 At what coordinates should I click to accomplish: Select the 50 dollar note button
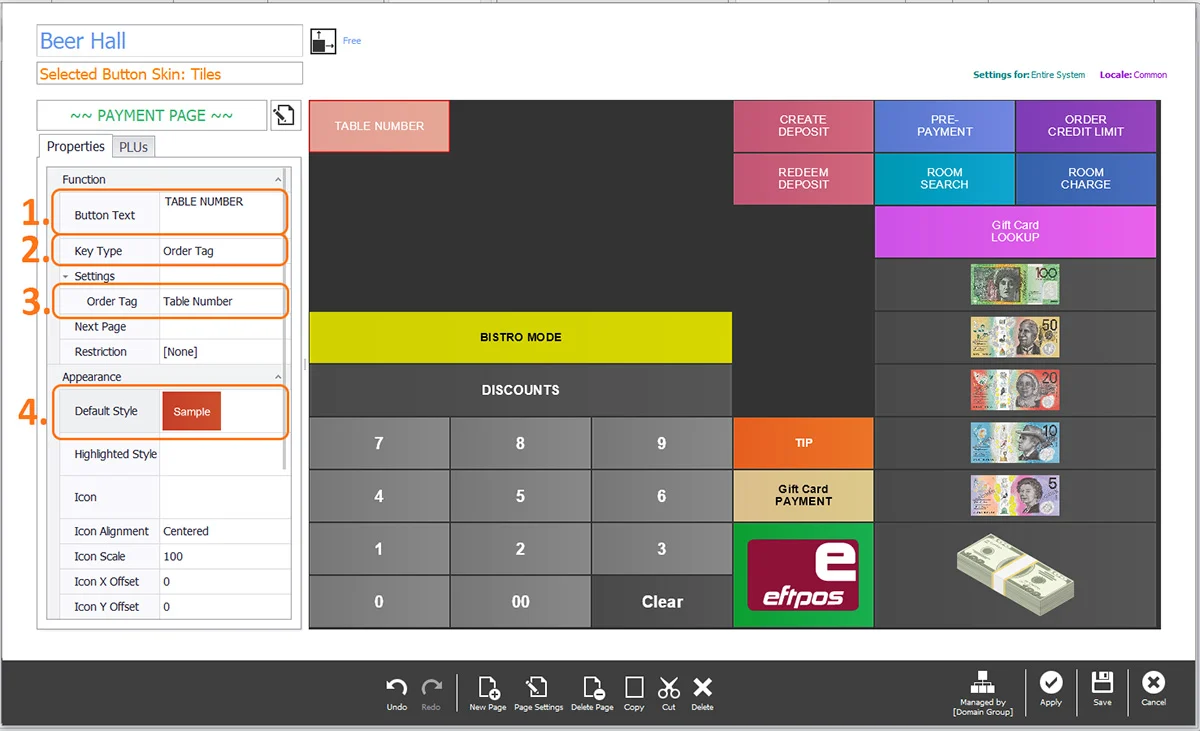pos(1015,337)
